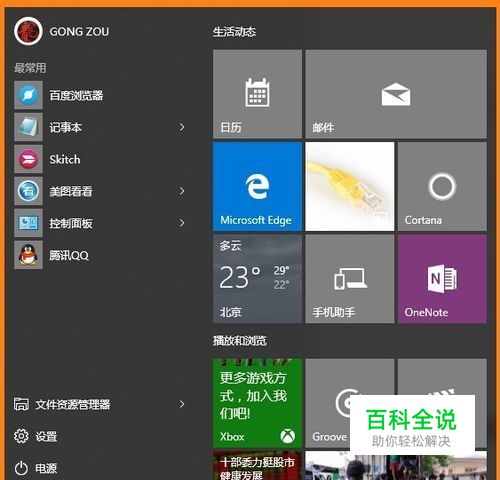Click the 播放和浏览 group header
Screen dimensions: 500x480
tap(240, 341)
